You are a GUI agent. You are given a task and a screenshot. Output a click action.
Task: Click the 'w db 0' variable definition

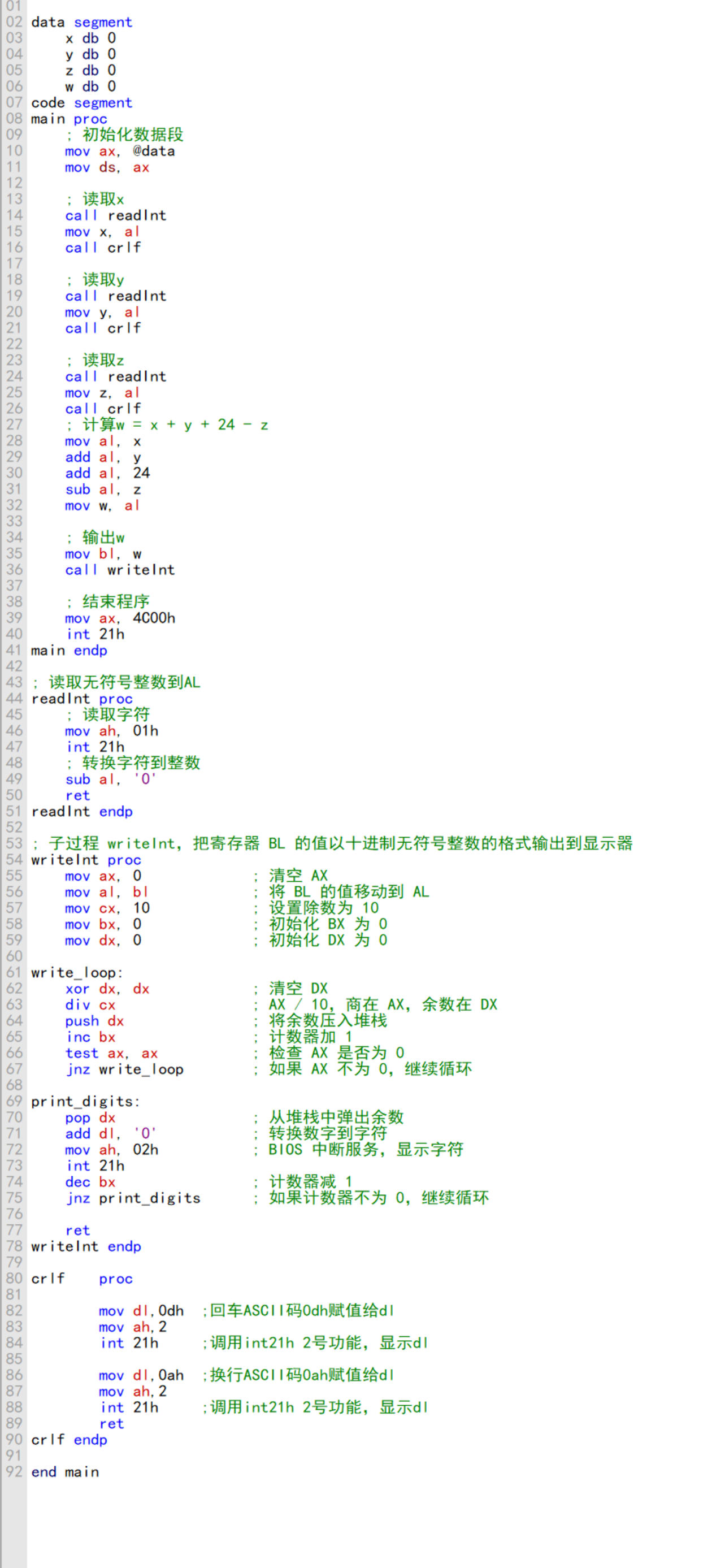(x=91, y=86)
